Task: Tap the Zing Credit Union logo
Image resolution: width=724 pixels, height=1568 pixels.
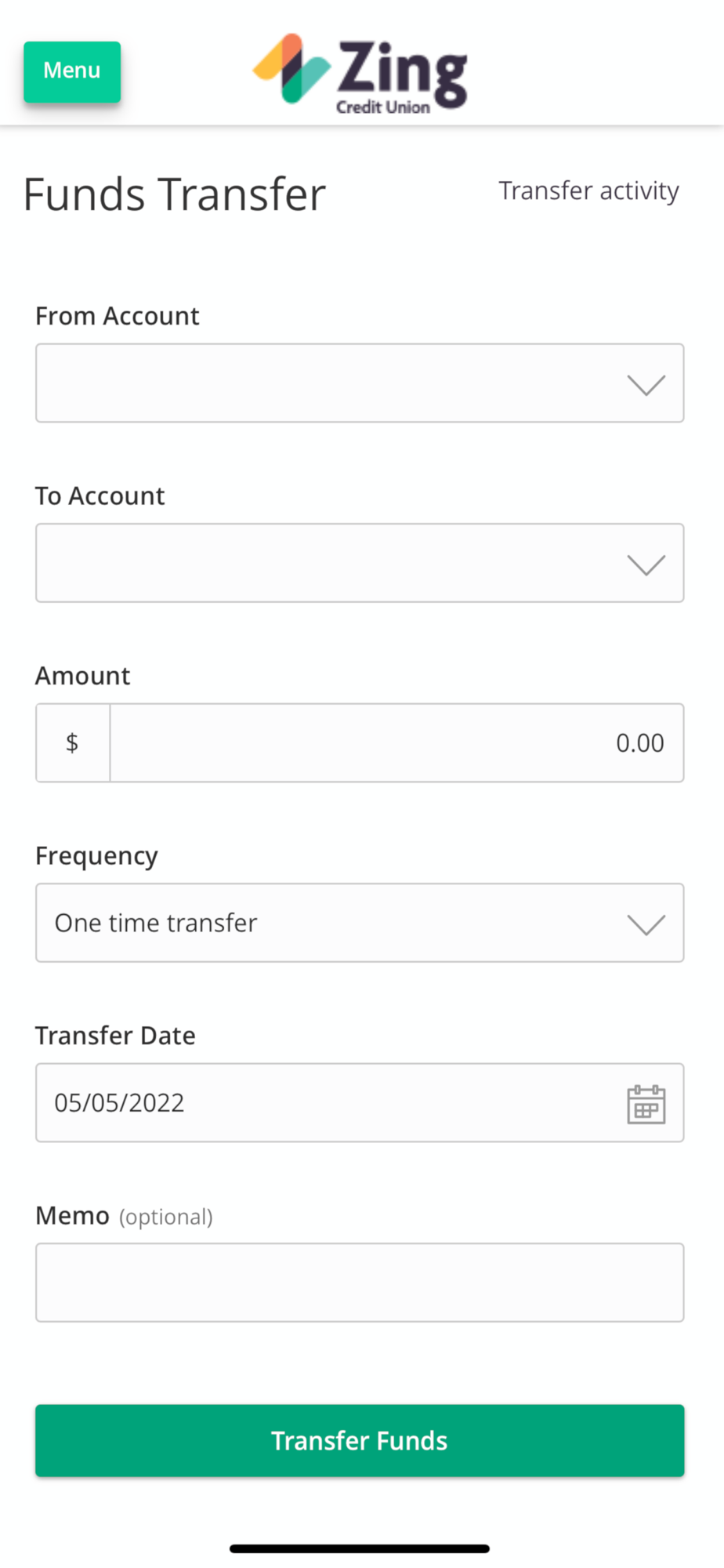Action: (360, 75)
